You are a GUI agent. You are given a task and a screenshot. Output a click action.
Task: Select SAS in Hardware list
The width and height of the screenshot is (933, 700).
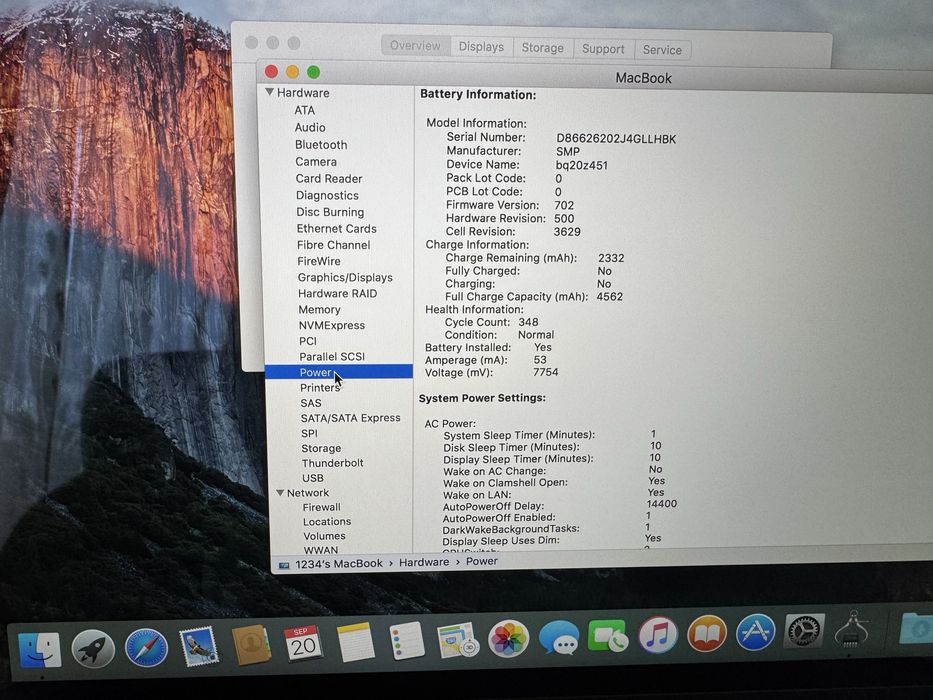311,403
